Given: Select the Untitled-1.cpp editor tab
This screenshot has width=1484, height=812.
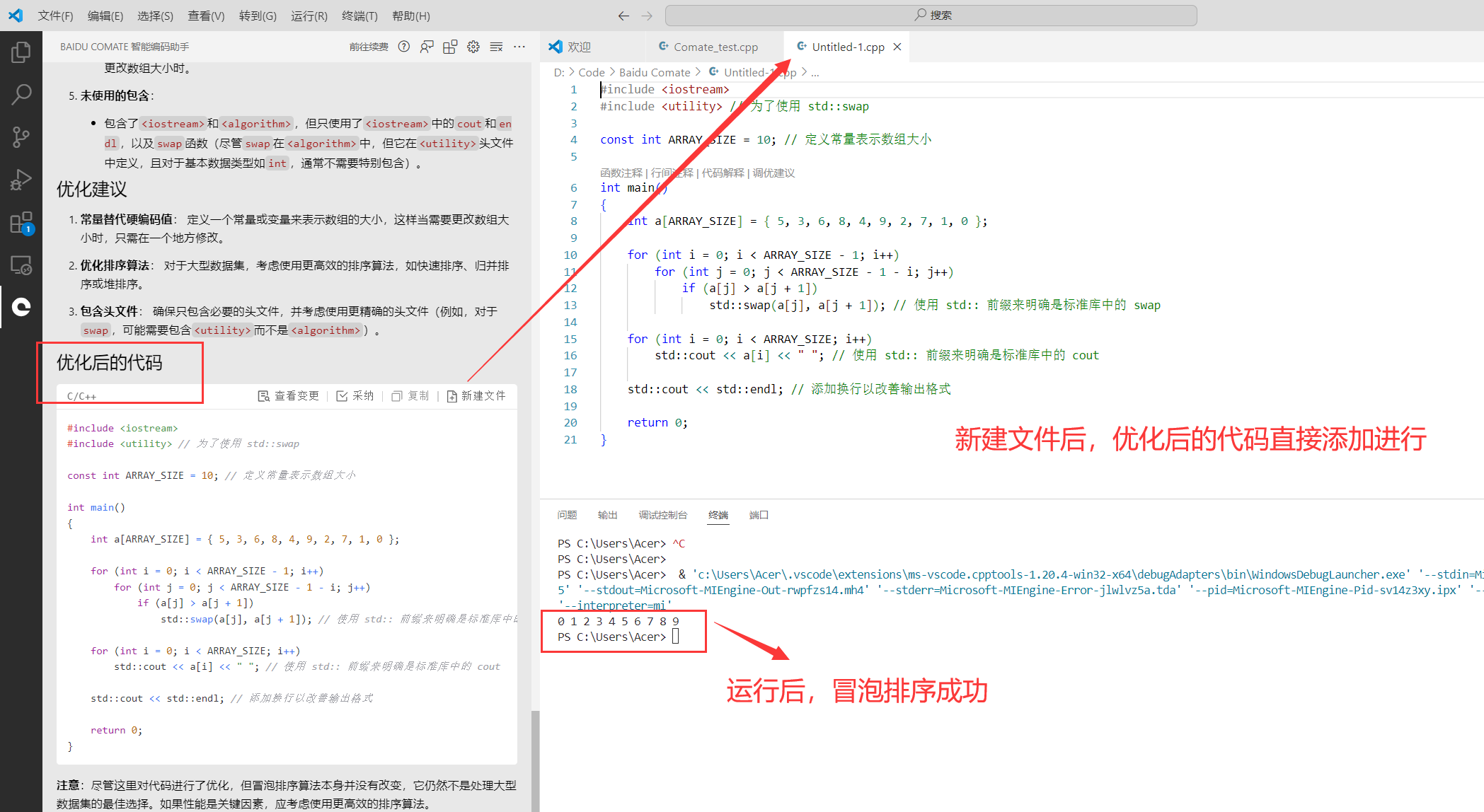Looking at the screenshot, I should click(845, 47).
